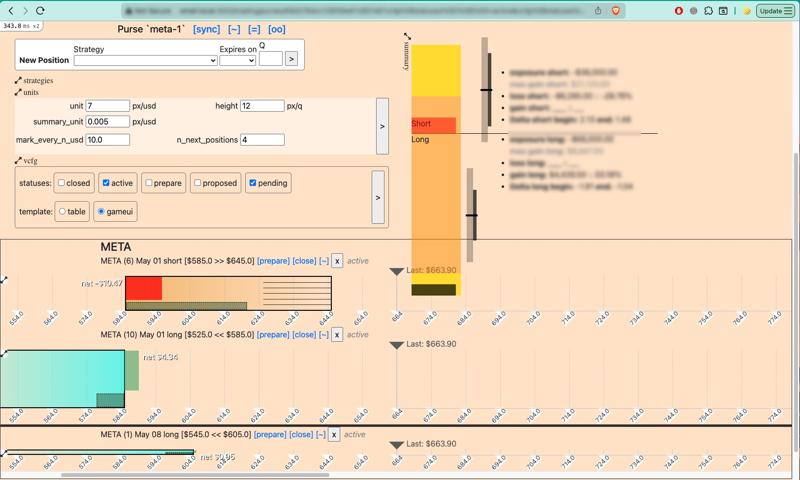
Task: Click the red Short bar segment
Action: (434, 125)
